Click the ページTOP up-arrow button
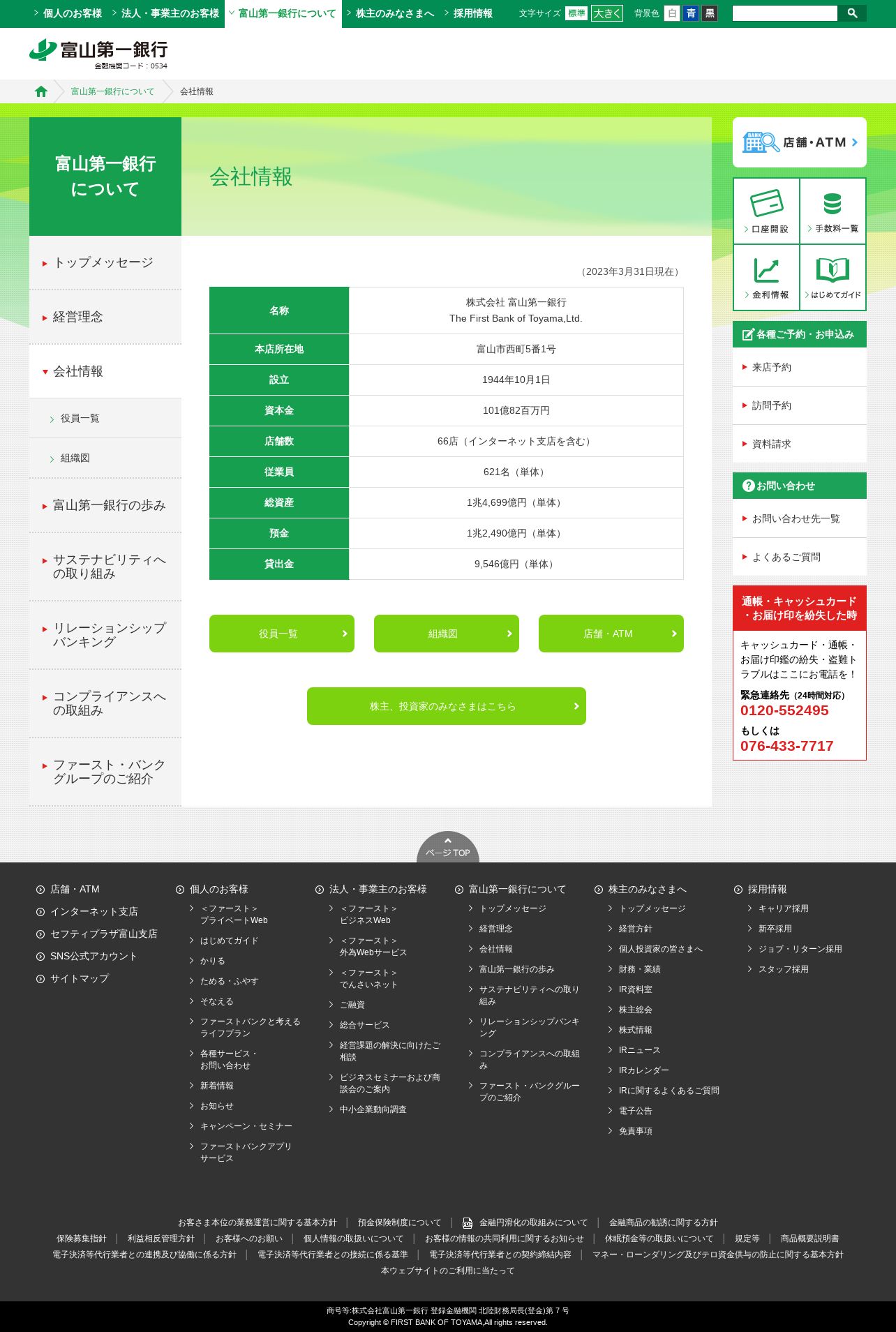This screenshot has height=1332, width=896. [x=448, y=846]
